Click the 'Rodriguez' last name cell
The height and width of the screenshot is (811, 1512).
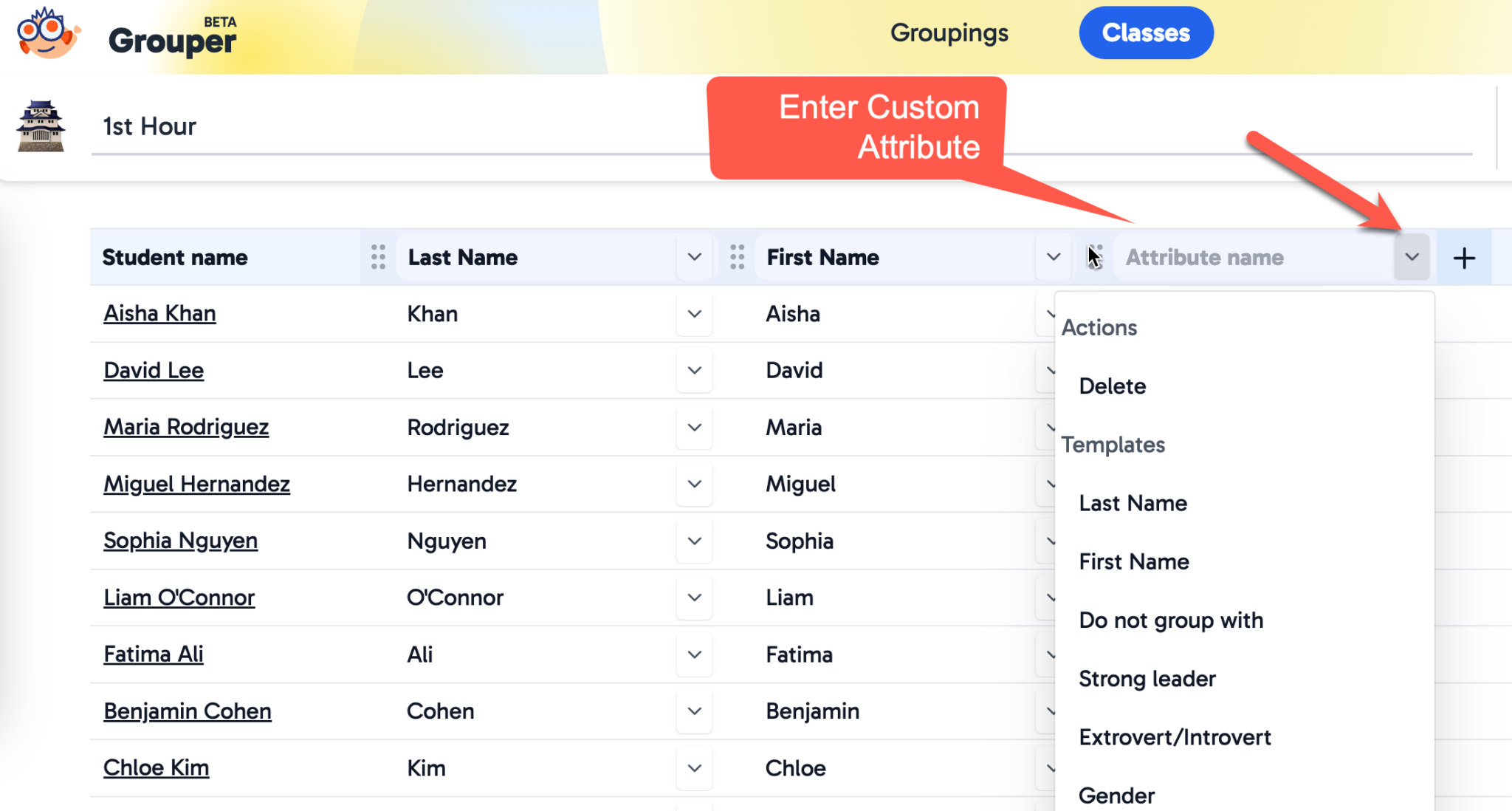458,428
